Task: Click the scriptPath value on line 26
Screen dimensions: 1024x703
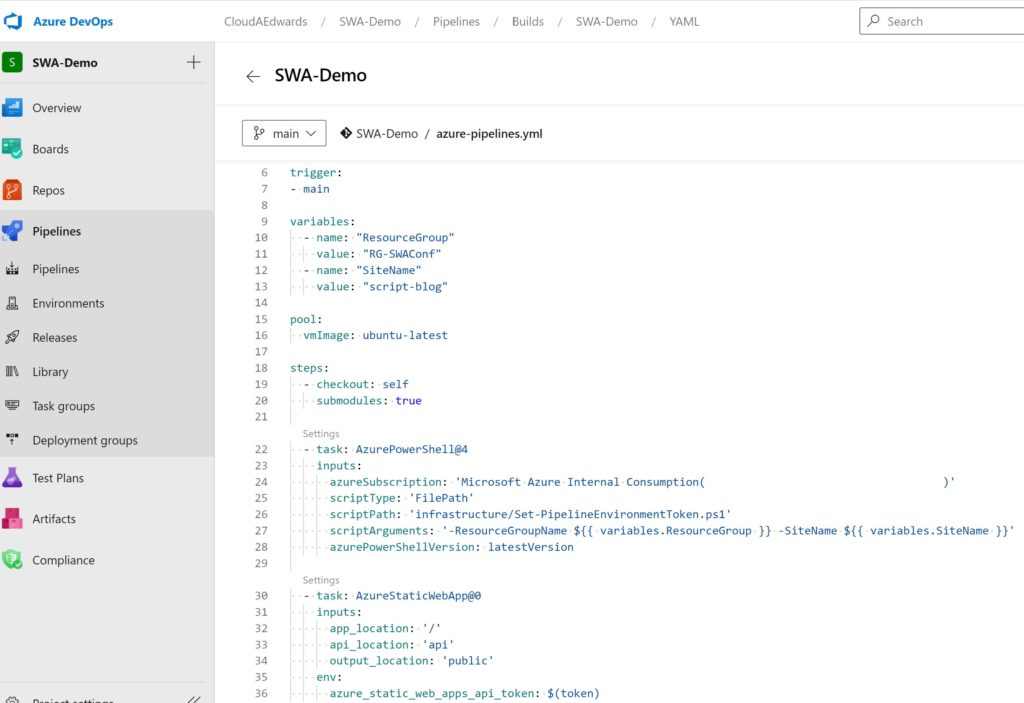Action: click(x=569, y=514)
